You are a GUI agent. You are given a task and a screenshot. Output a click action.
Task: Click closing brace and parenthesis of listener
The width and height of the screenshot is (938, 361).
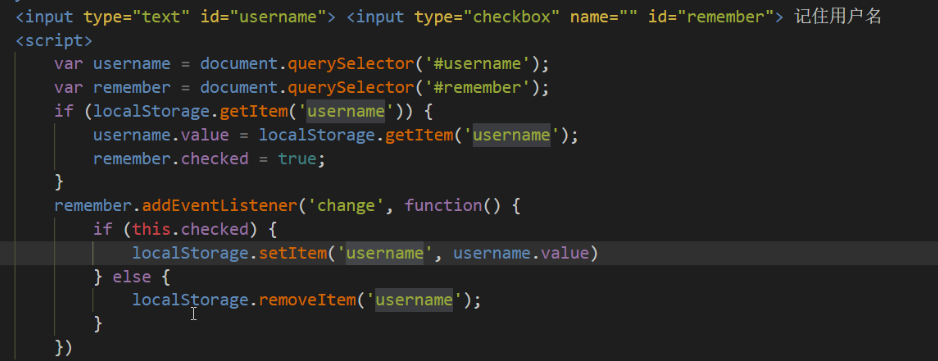pyautogui.click(x=63, y=348)
